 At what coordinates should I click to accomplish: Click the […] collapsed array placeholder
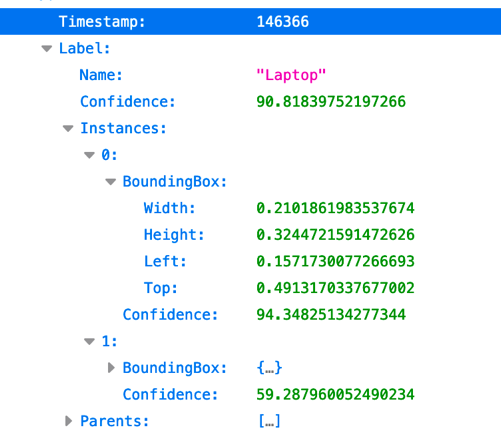[x=269, y=421]
